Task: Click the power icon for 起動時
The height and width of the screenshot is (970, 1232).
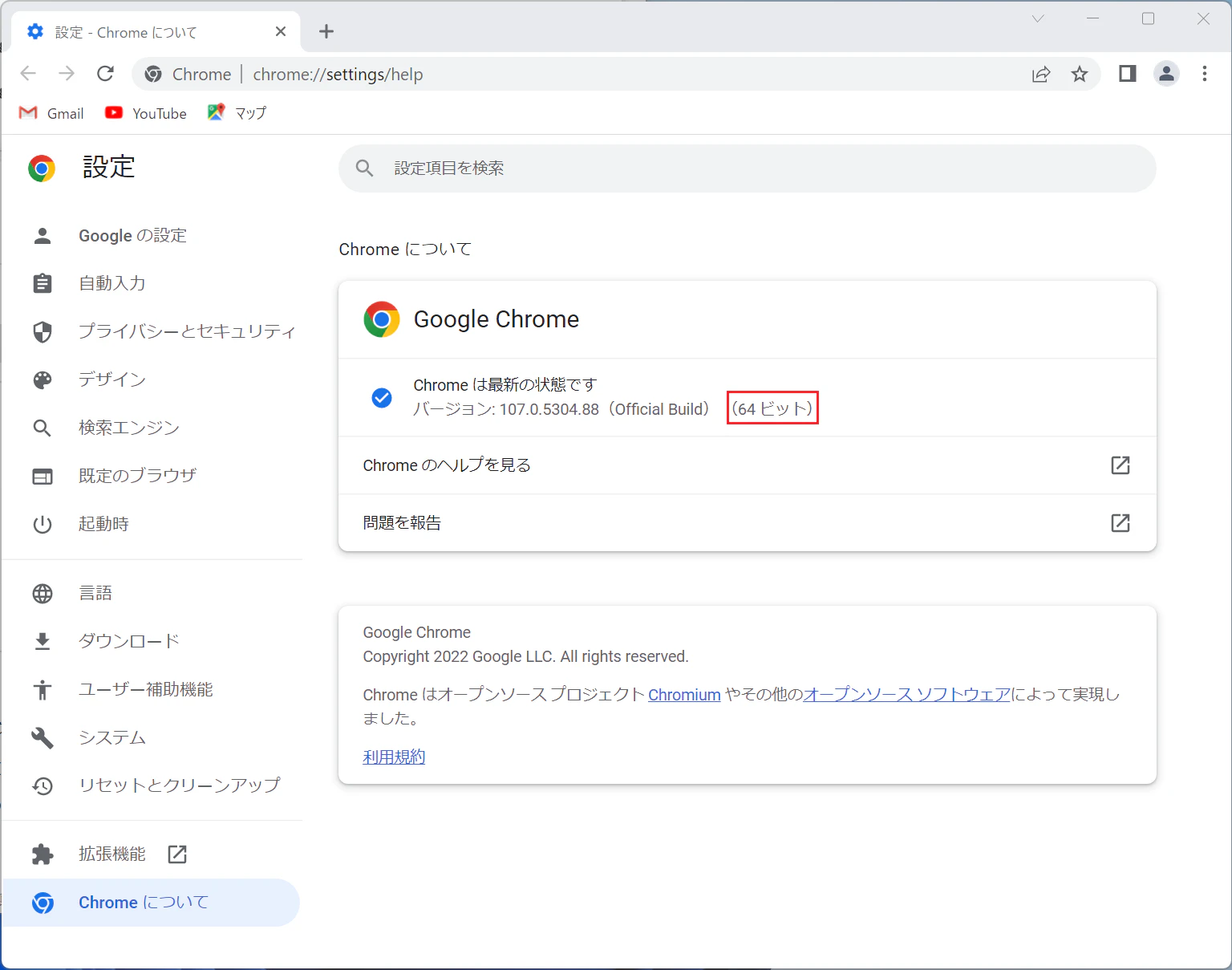Action: tap(43, 524)
